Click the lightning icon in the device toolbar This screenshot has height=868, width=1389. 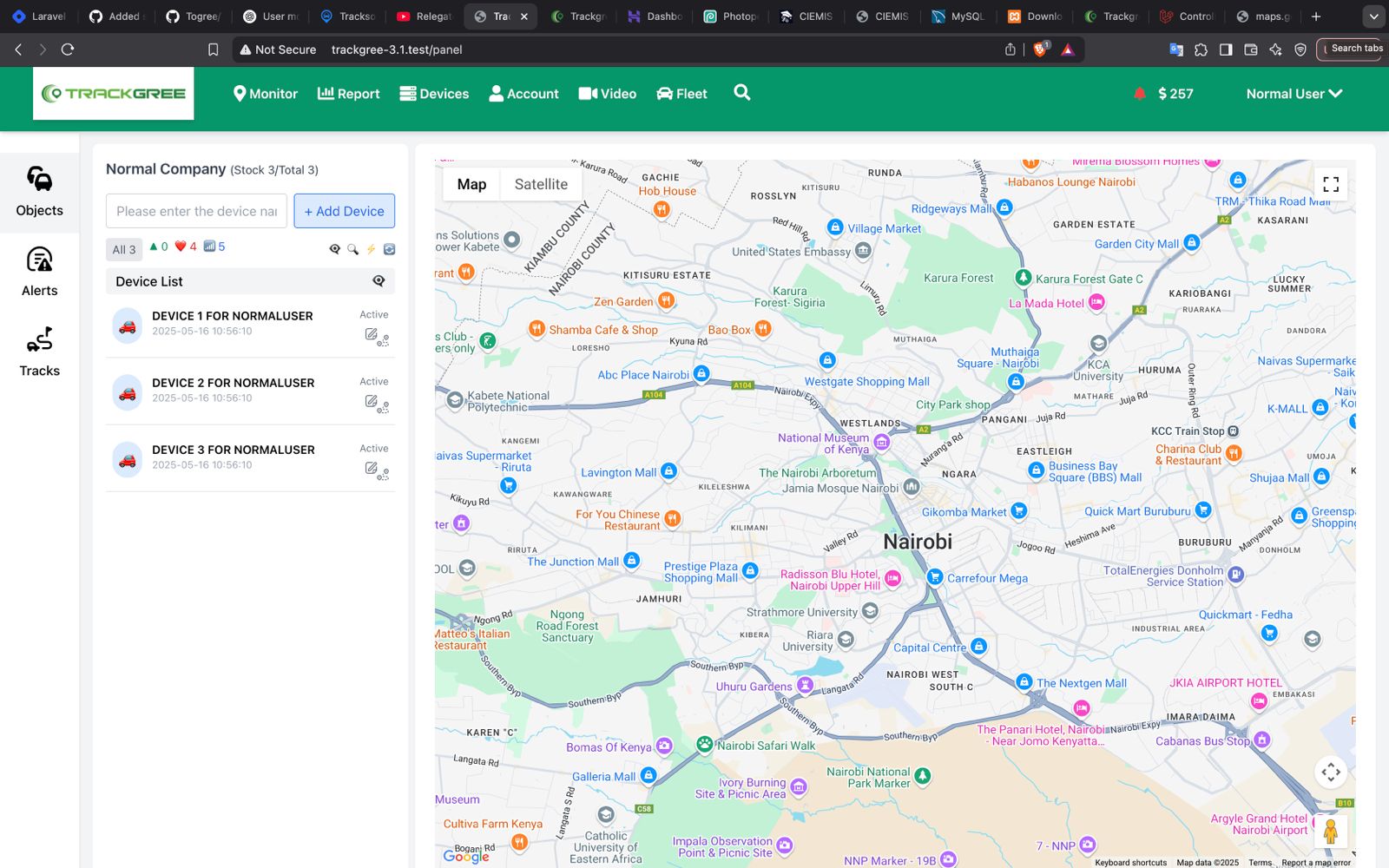point(371,249)
